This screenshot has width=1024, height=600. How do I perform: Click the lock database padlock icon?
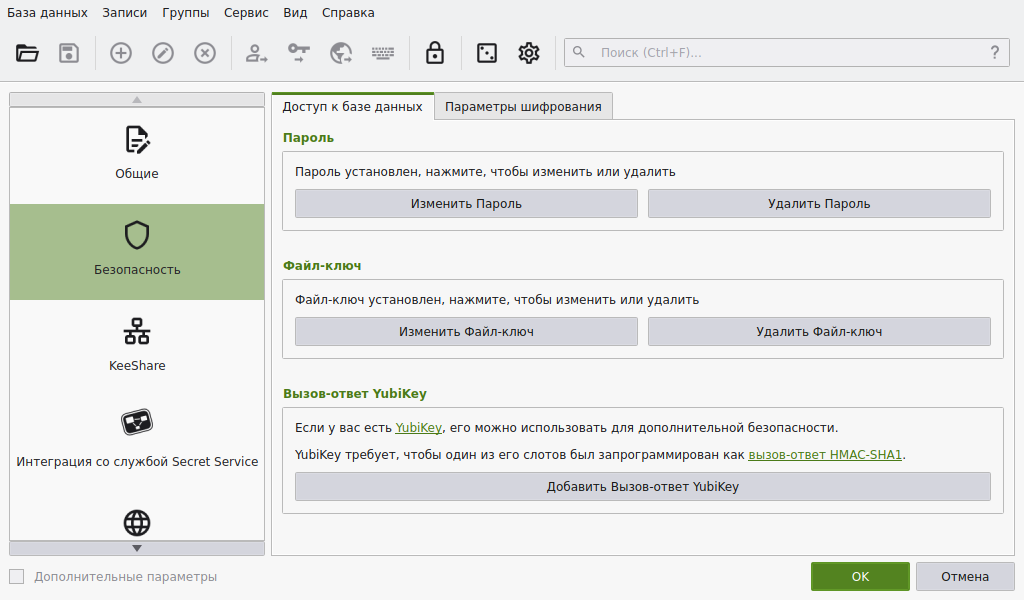(x=435, y=53)
